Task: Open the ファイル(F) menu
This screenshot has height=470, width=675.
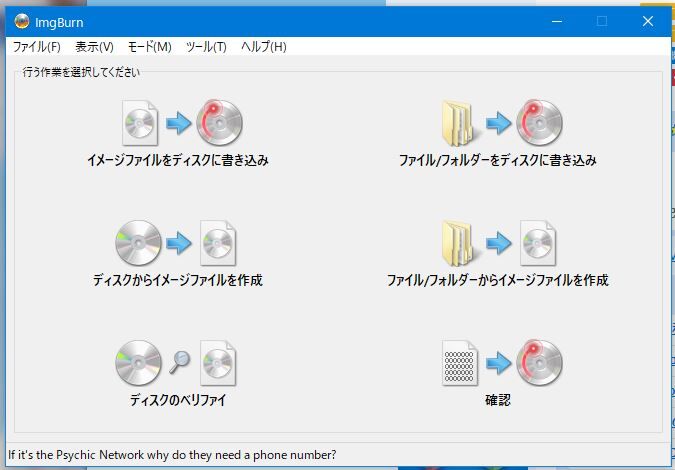Action: (37, 46)
